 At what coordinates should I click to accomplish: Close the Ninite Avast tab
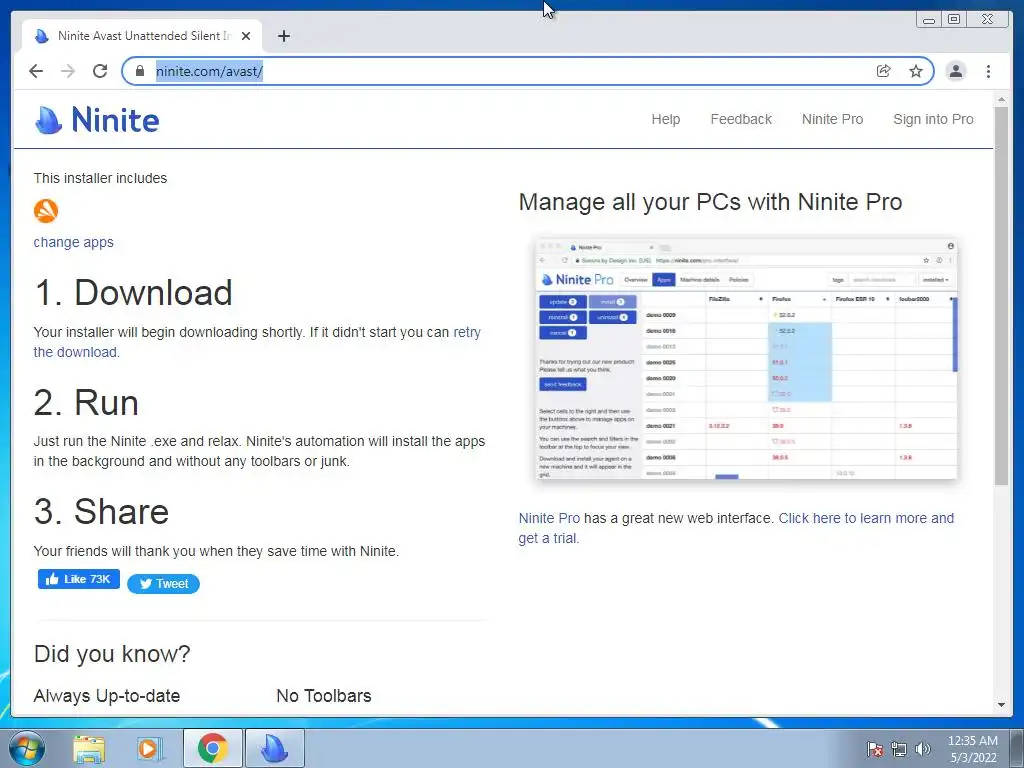coord(246,37)
